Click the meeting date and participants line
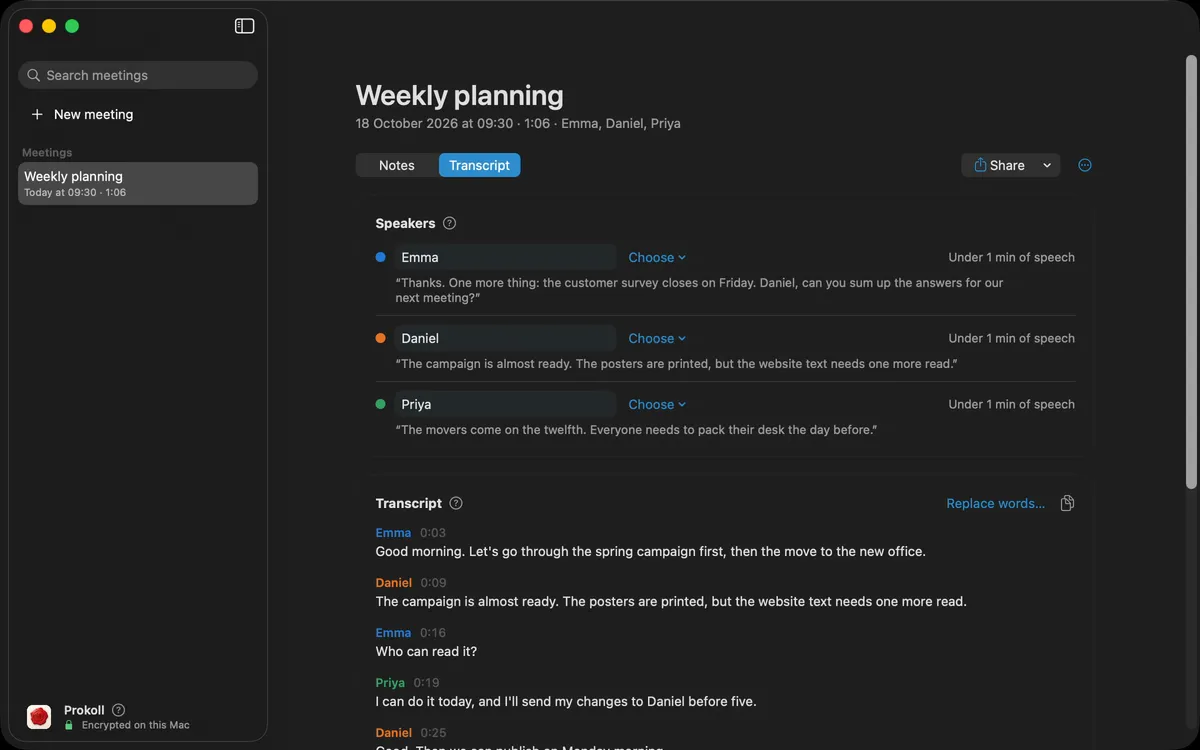This screenshot has width=1200, height=750. (x=518, y=124)
